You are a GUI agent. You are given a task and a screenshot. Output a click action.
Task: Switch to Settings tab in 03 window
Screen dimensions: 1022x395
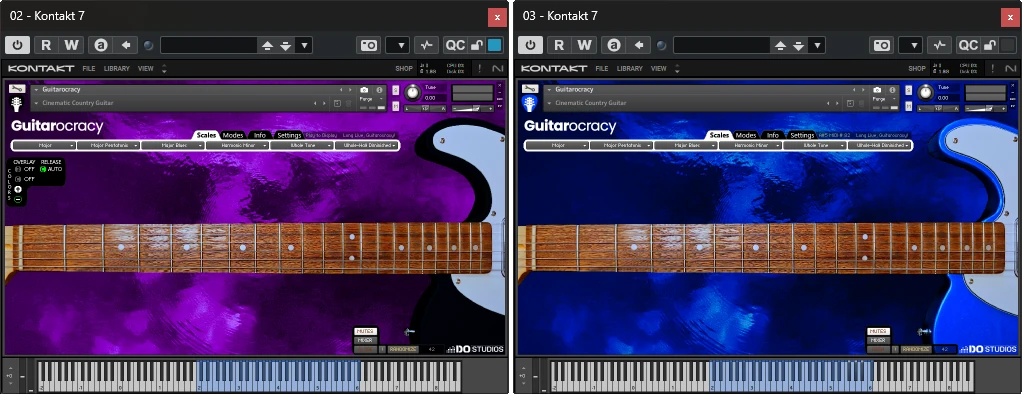pyautogui.click(x=802, y=135)
